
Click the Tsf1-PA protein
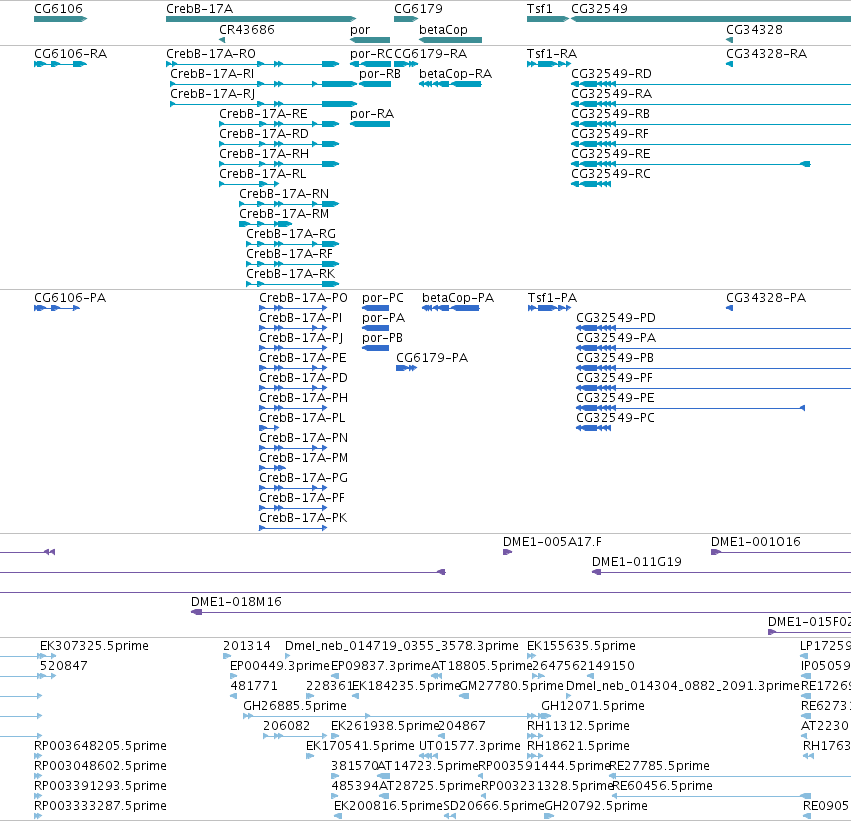(549, 308)
